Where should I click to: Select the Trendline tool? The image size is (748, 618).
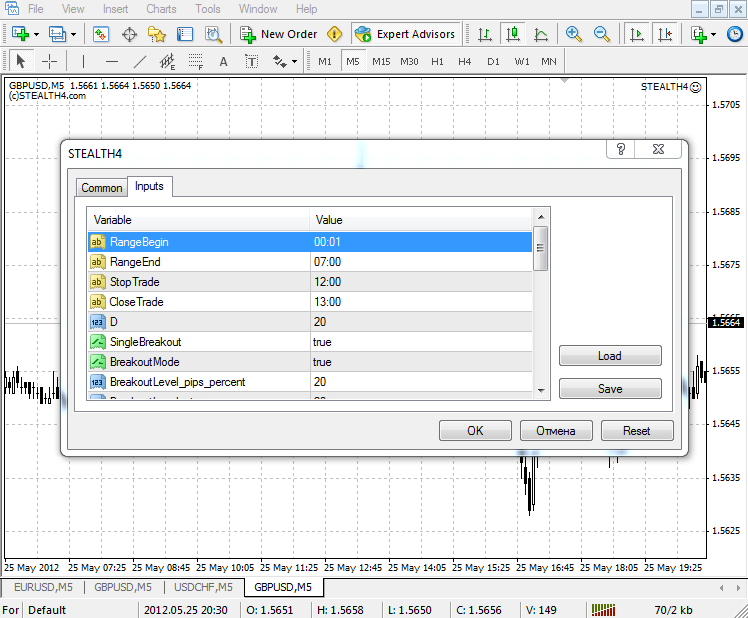(x=139, y=61)
